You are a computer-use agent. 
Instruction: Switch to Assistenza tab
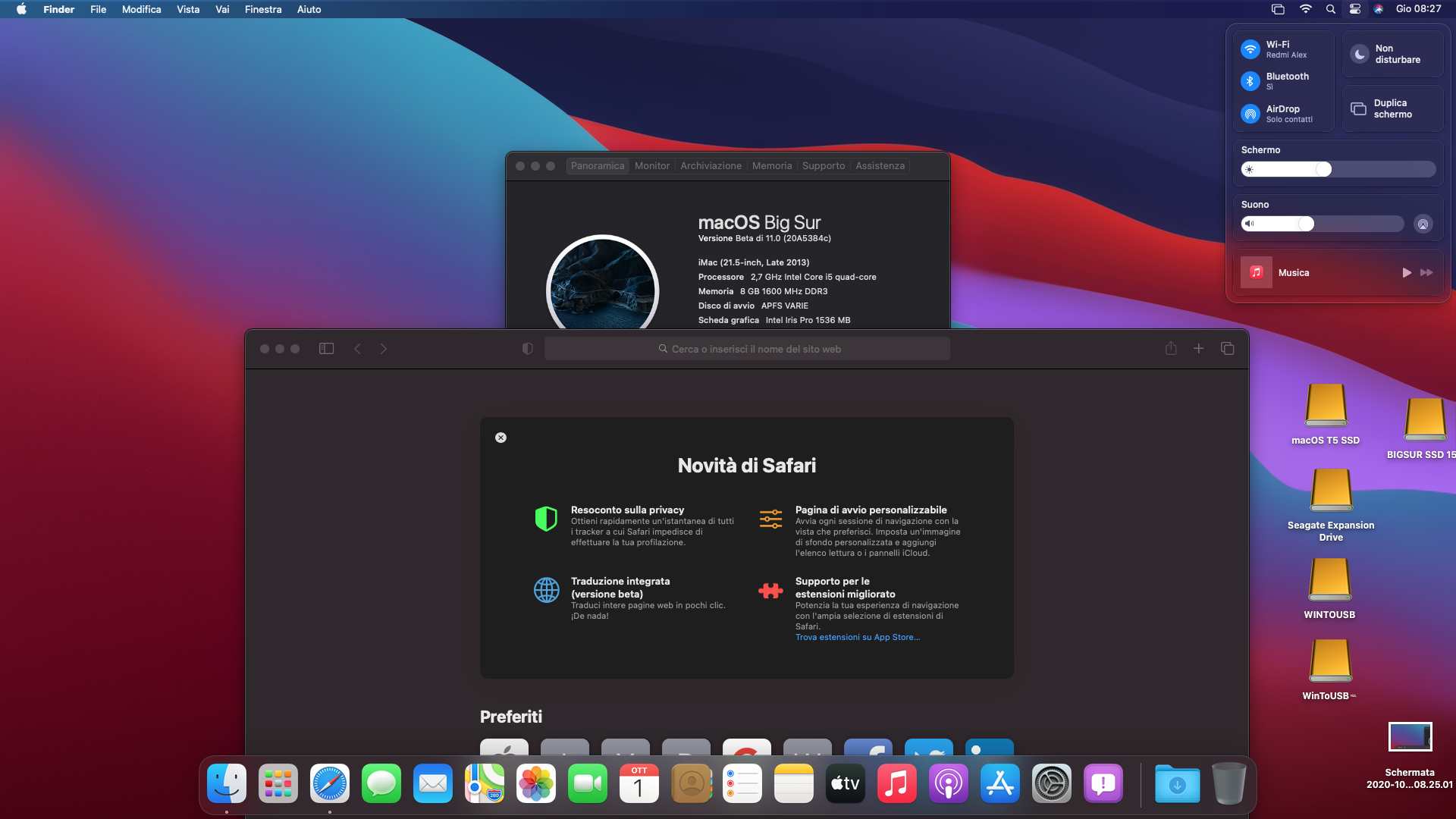[880, 165]
